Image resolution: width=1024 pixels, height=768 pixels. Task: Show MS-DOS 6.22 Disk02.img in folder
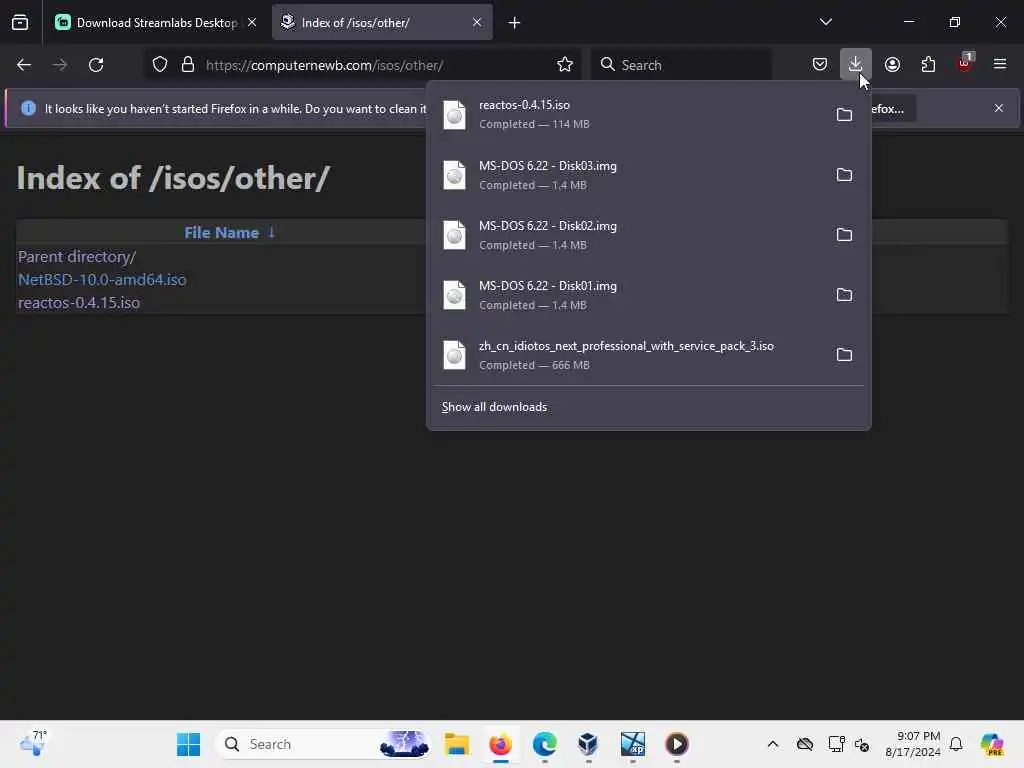click(x=844, y=235)
